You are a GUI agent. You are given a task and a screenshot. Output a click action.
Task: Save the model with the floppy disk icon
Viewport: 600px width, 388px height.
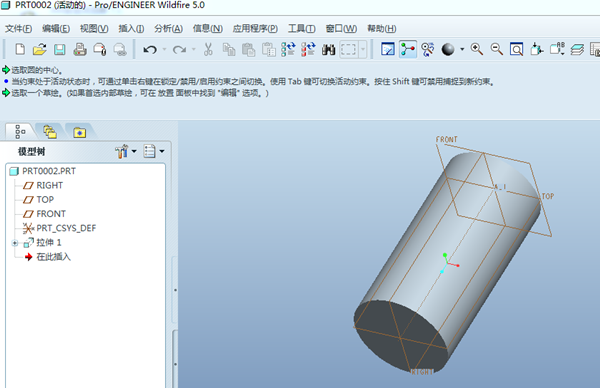pyautogui.click(x=59, y=49)
